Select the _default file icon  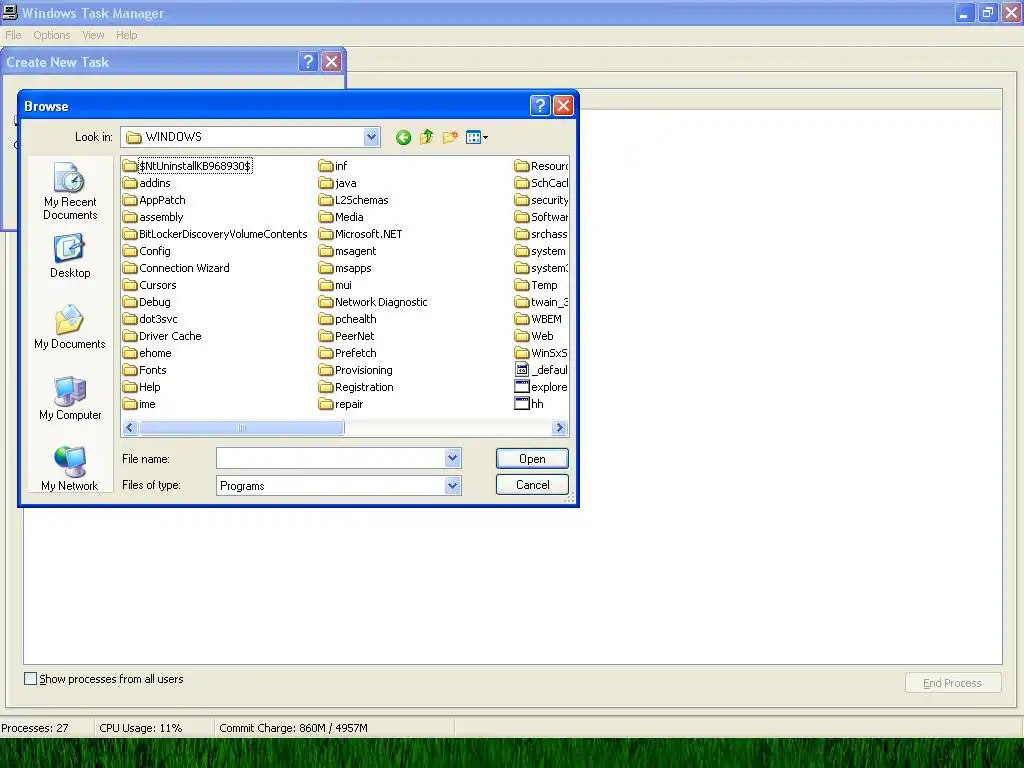point(522,370)
